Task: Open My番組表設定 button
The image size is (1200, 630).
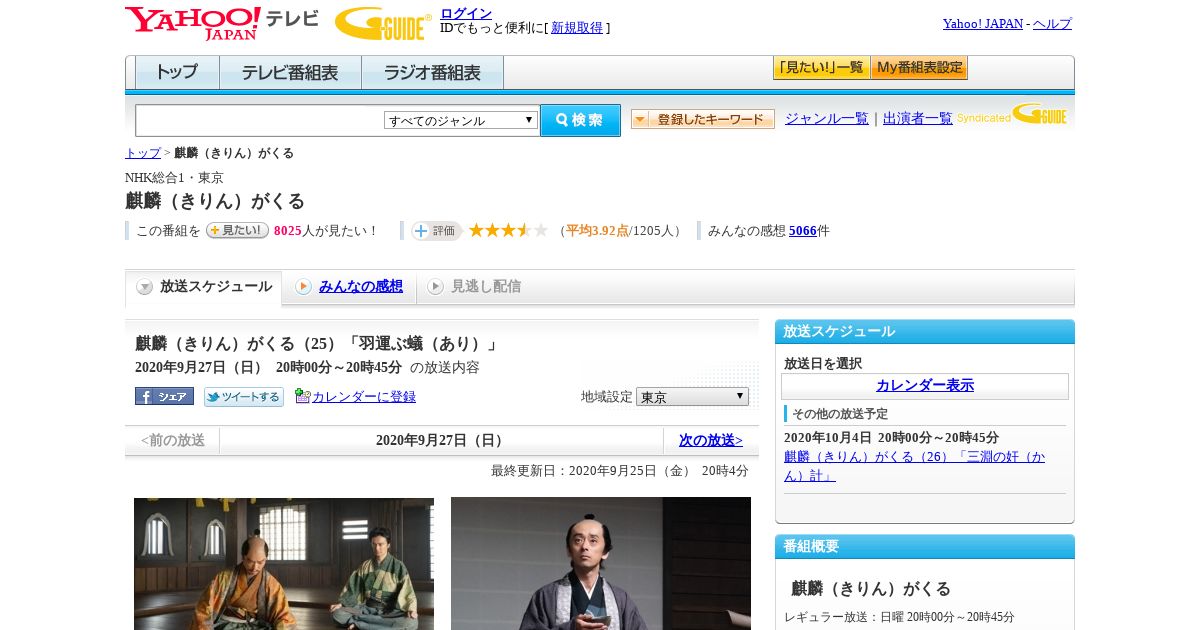Action: tap(919, 68)
